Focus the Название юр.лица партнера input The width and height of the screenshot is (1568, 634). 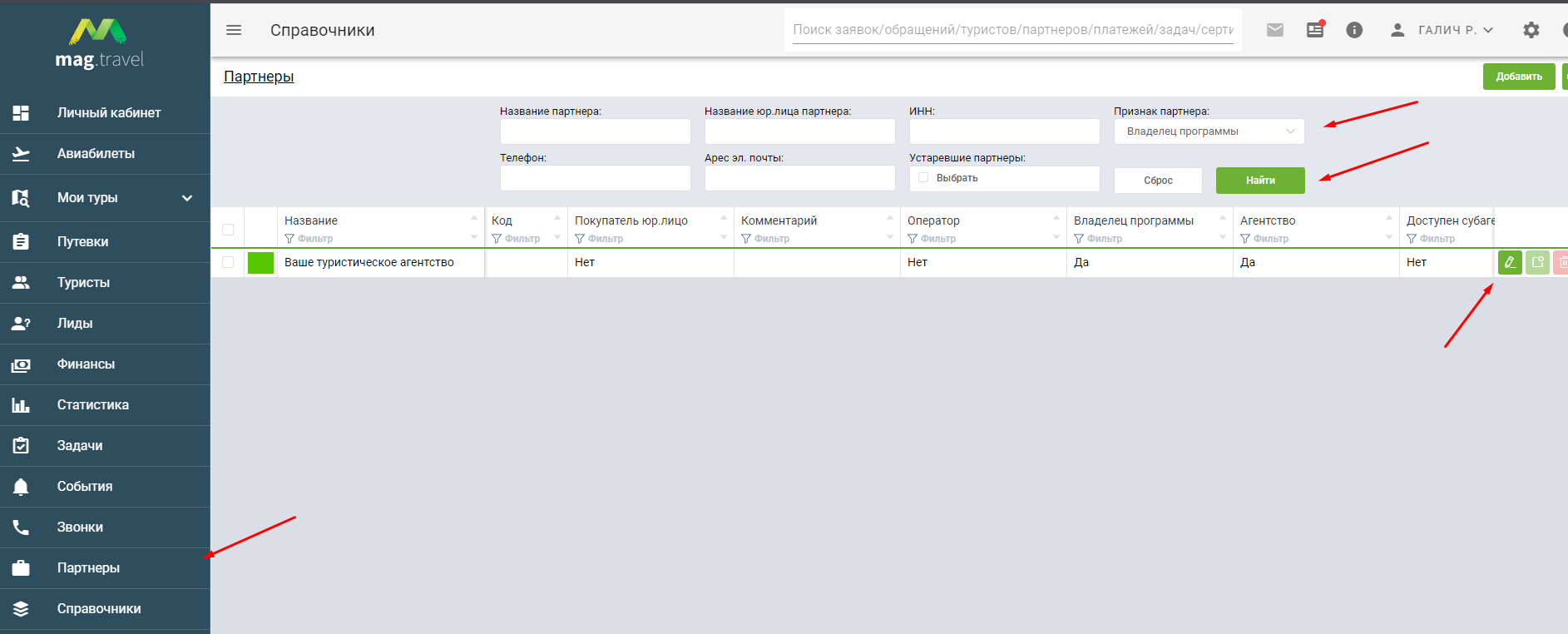coord(800,131)
